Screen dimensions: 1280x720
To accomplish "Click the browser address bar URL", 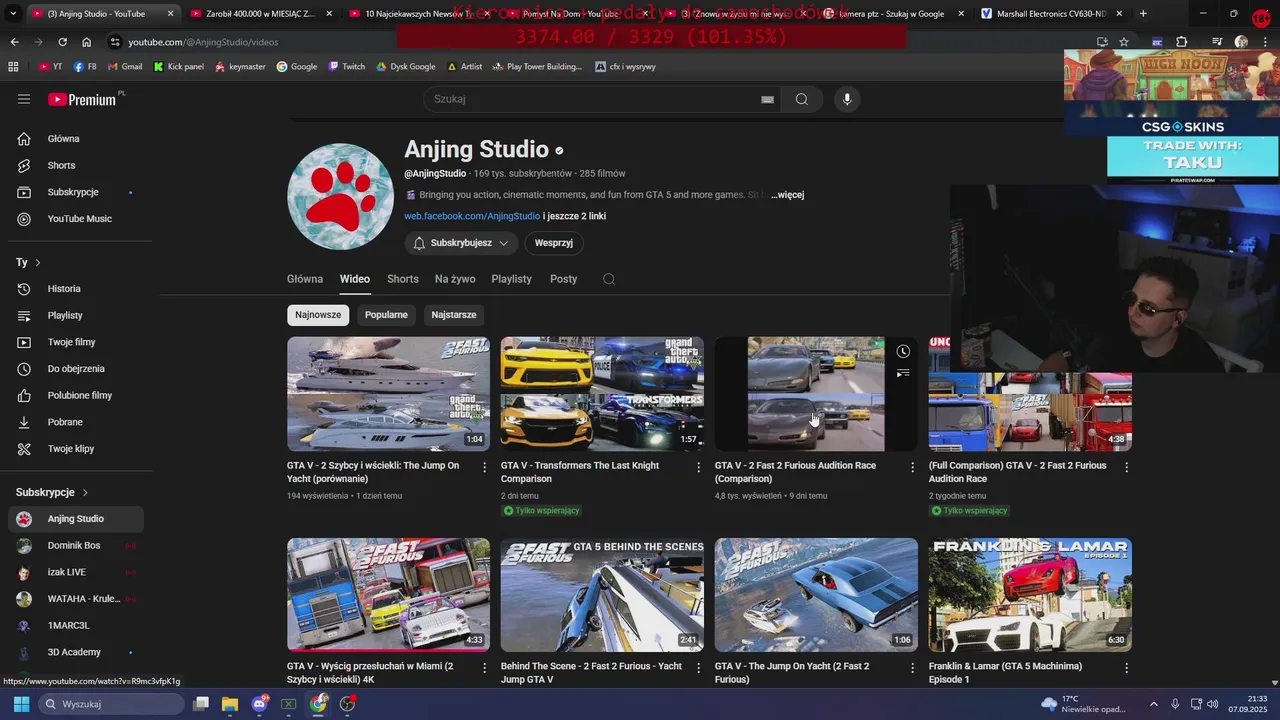I will pos(203,42).
